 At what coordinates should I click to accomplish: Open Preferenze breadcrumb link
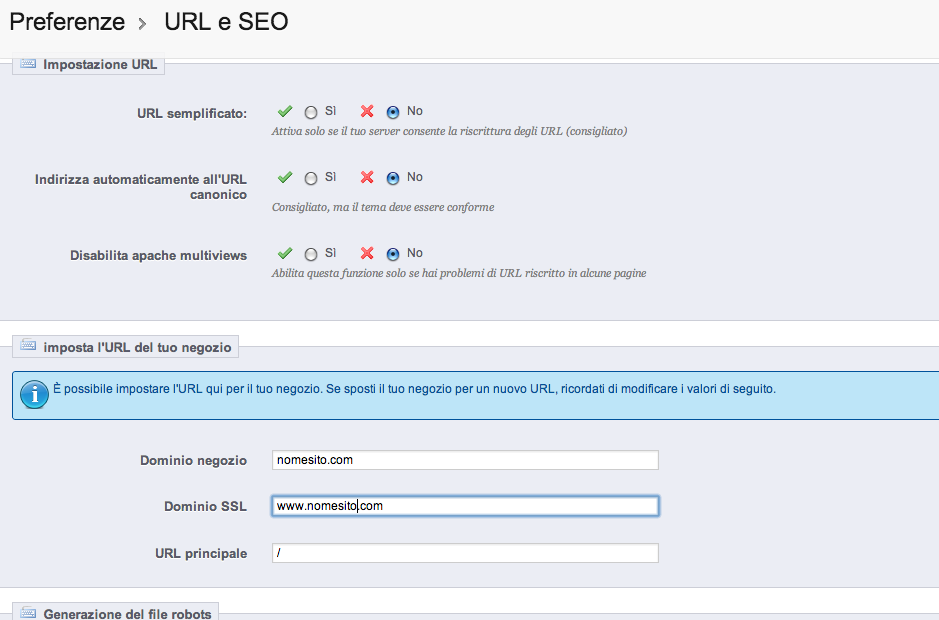tap(67, 21)
